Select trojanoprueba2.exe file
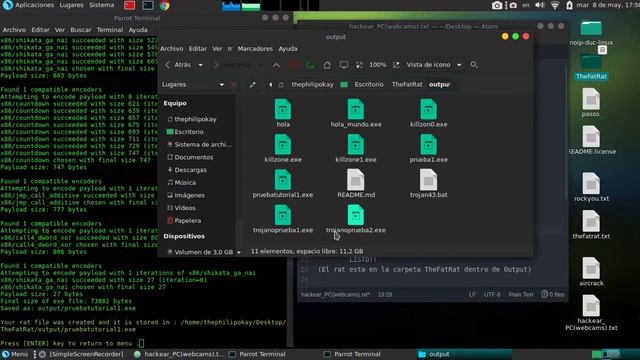This screenshot has height=360, width=640. (x=356, y=219)
